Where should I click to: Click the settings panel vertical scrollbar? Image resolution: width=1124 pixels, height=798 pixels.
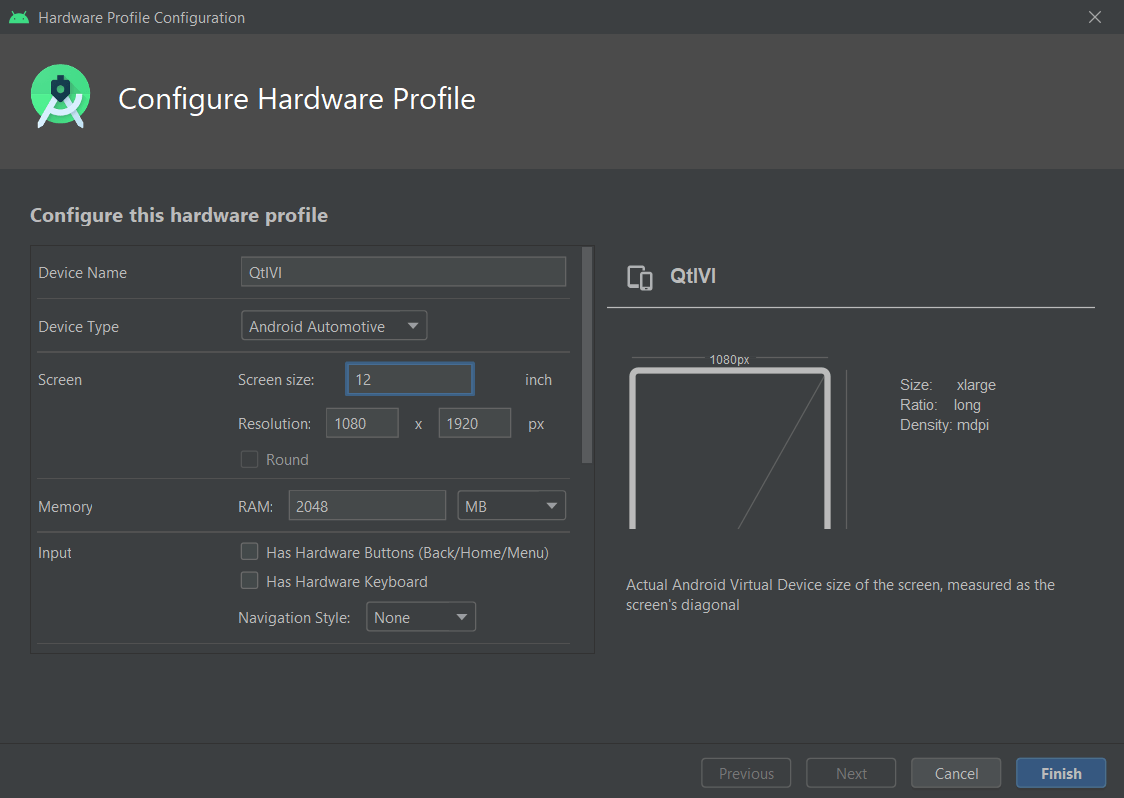588,356
